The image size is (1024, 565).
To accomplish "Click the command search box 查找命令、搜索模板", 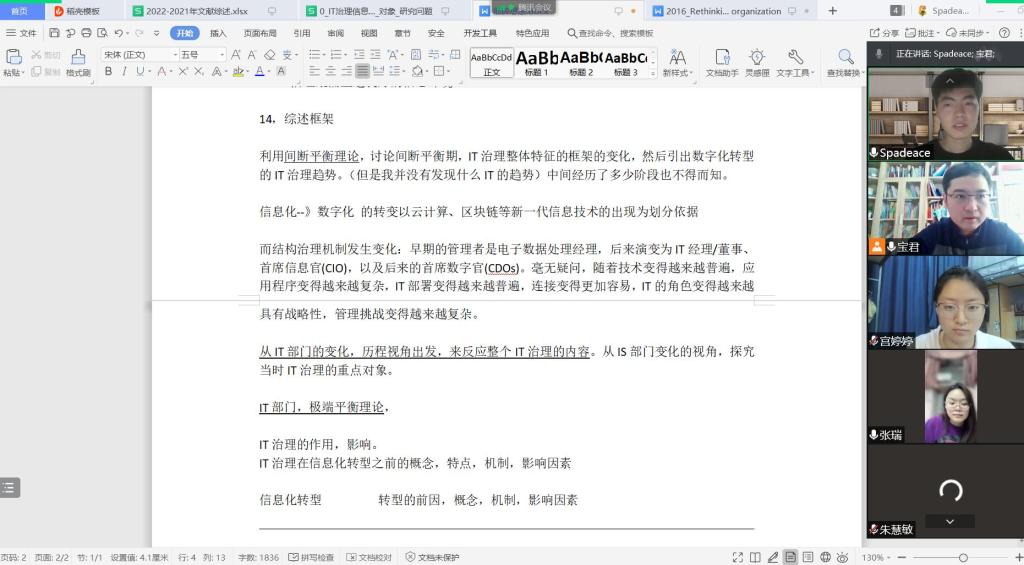I will tap(611, 33).
